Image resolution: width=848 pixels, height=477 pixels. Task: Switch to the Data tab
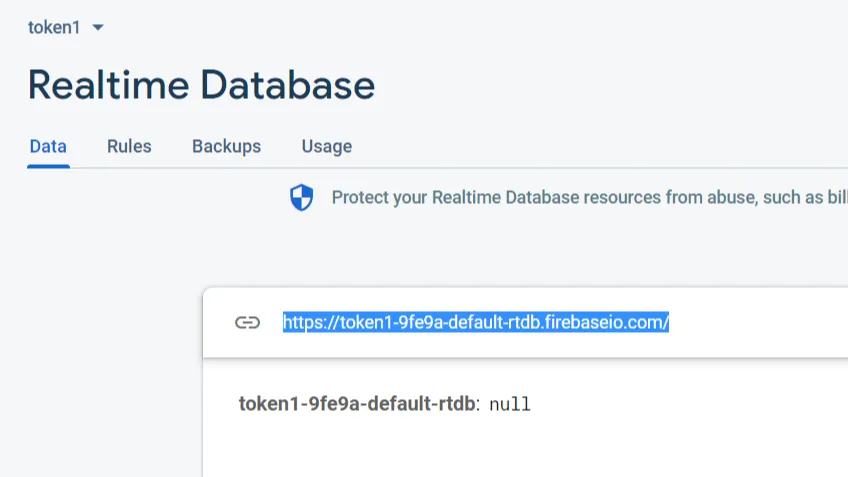[48, 147]
